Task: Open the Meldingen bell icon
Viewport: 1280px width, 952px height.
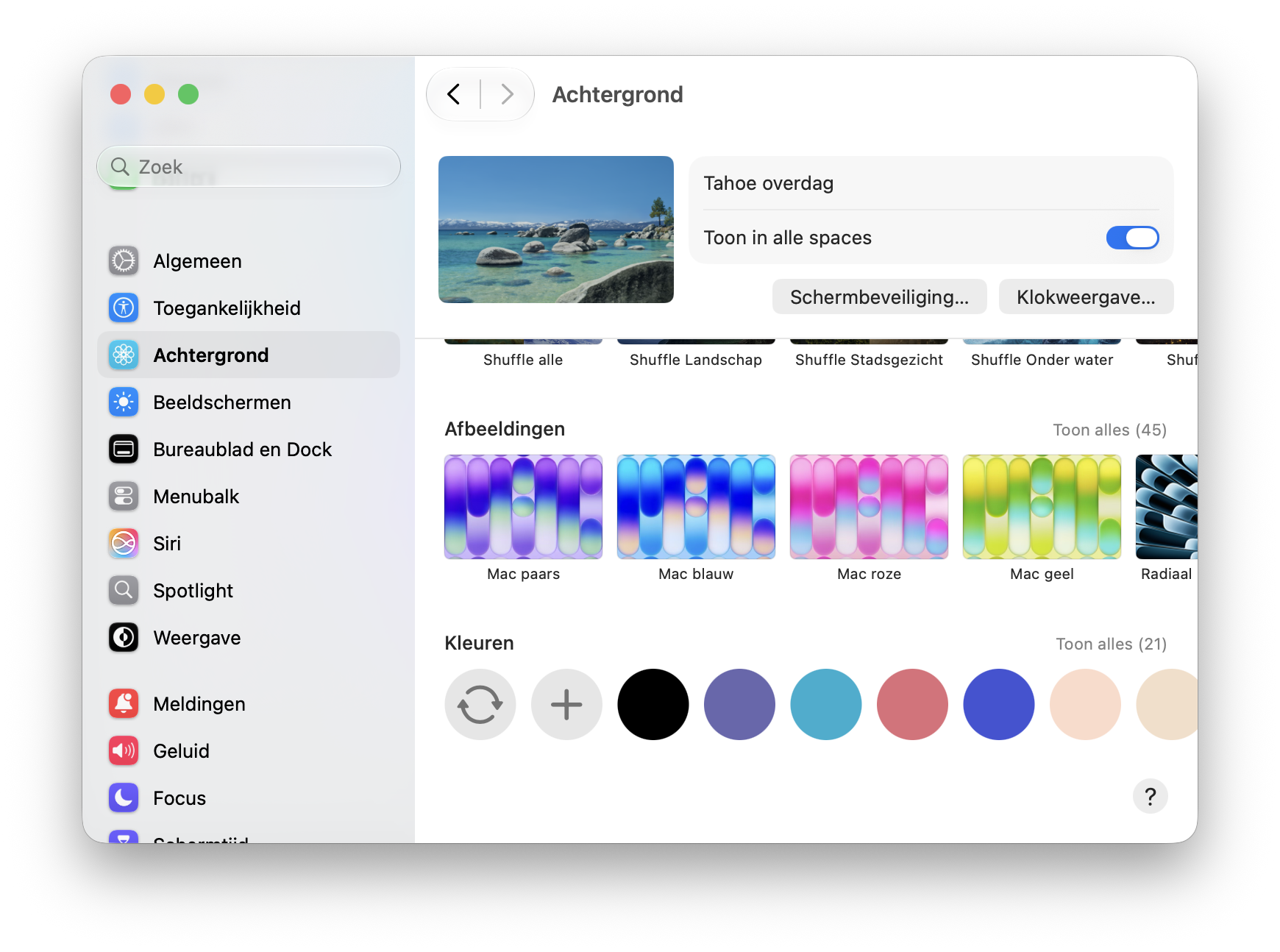Action: point(124,704)
